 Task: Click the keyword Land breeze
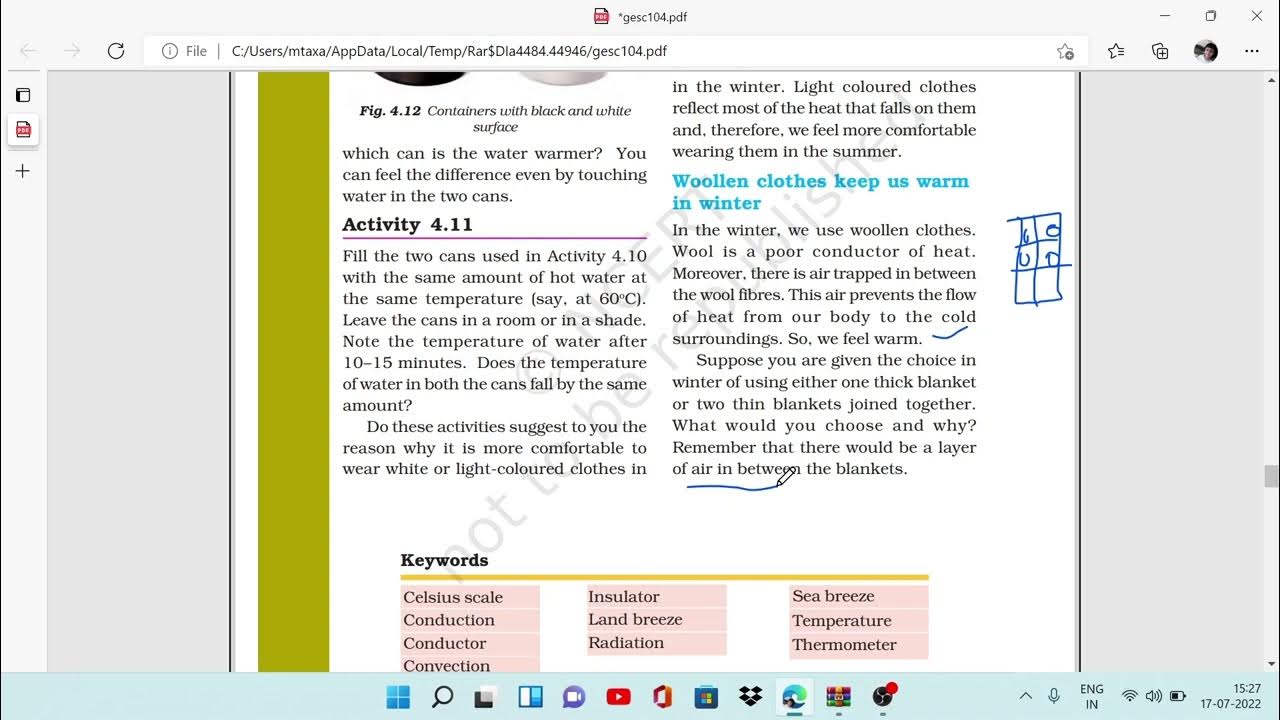coord(635,620)
